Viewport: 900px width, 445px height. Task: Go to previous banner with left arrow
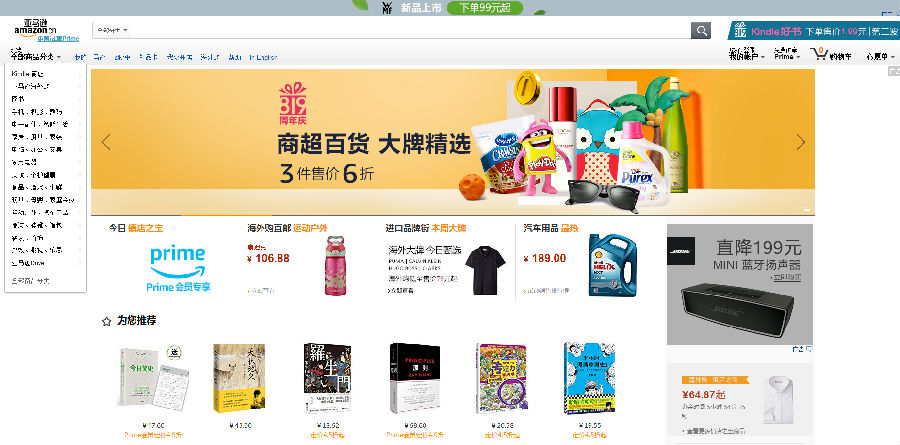106,142
